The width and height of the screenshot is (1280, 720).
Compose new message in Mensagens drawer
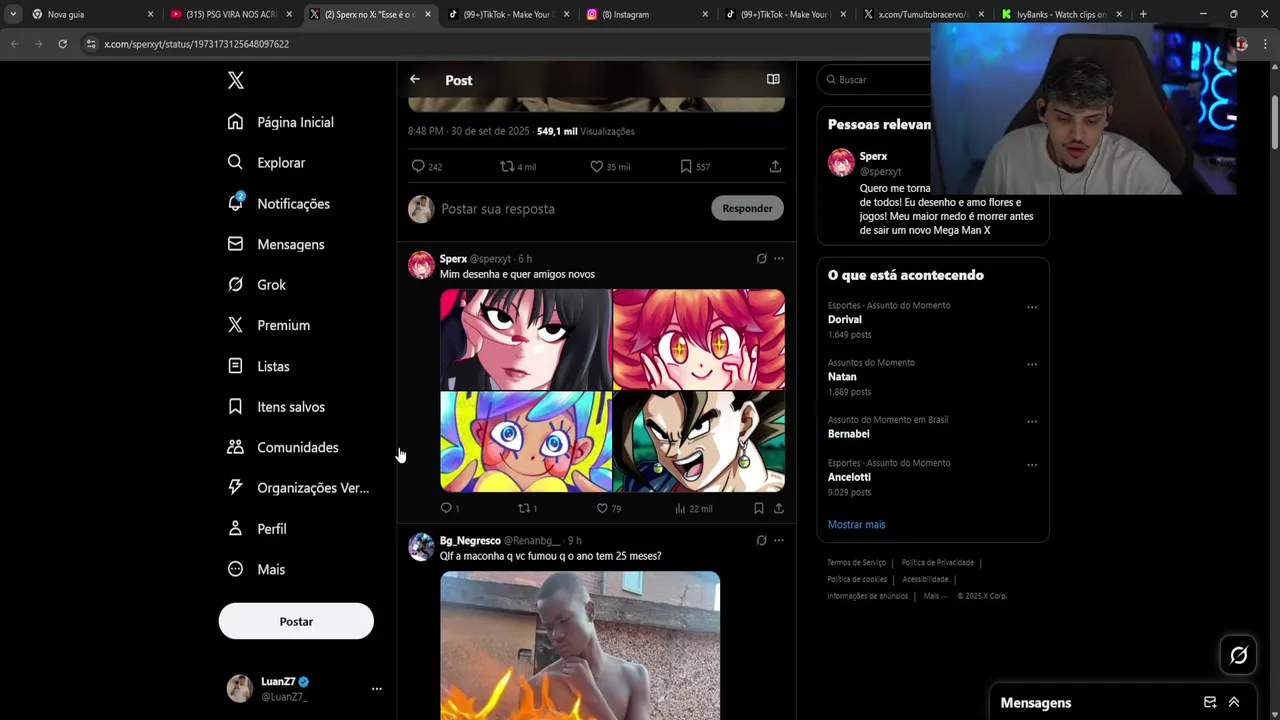pyautogui.click(x=1210, y=702)
